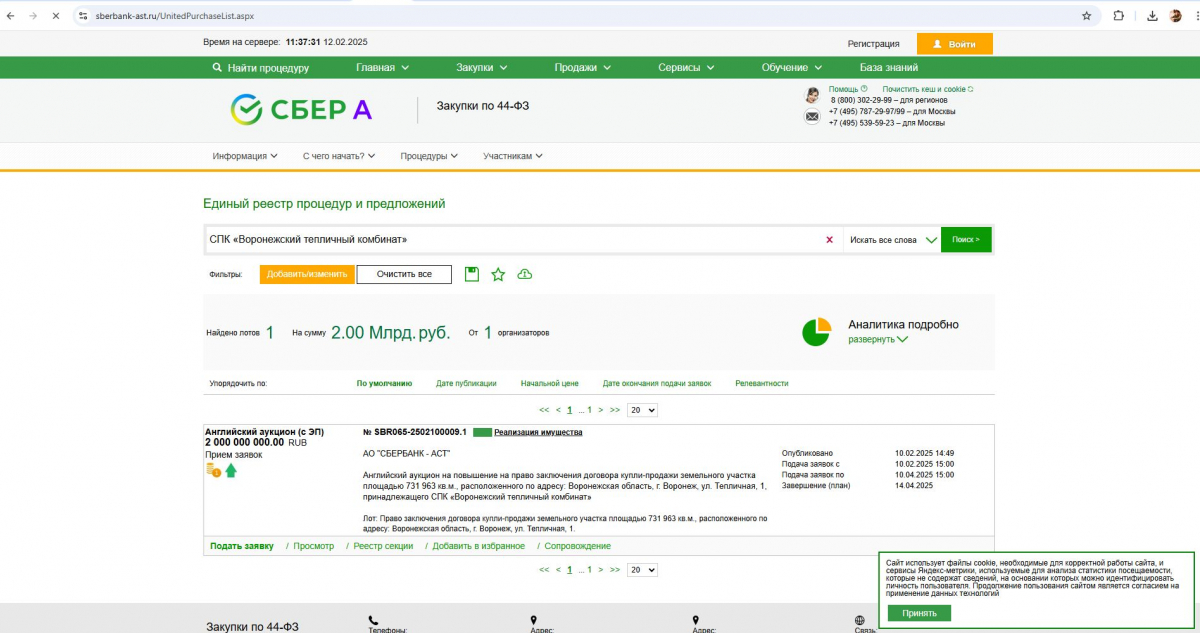Sort results by Дате публикации
This screenshot has height=633, width=1200.
point(467,383)
